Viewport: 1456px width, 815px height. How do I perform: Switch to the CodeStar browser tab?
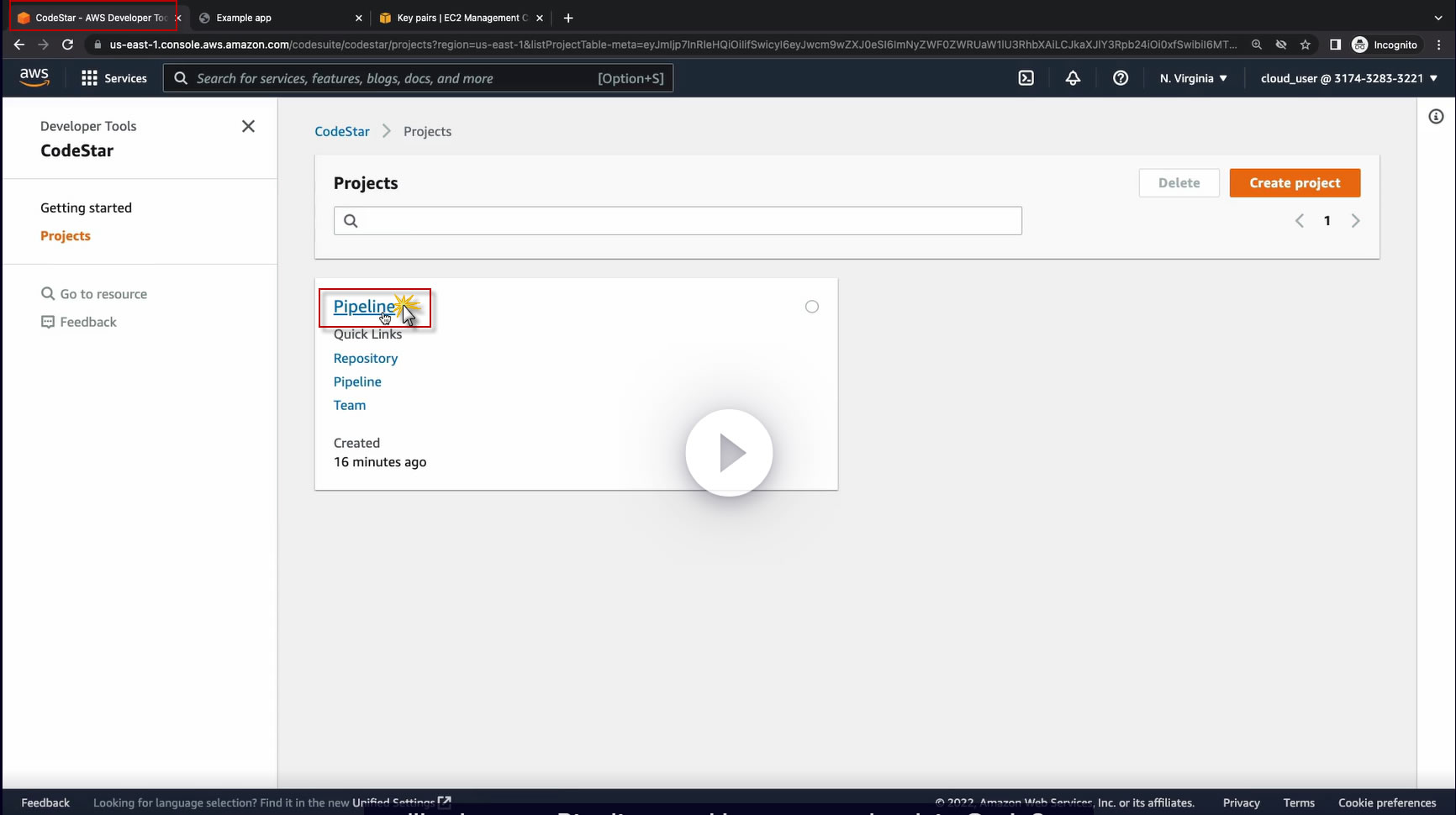pos(93,18)
